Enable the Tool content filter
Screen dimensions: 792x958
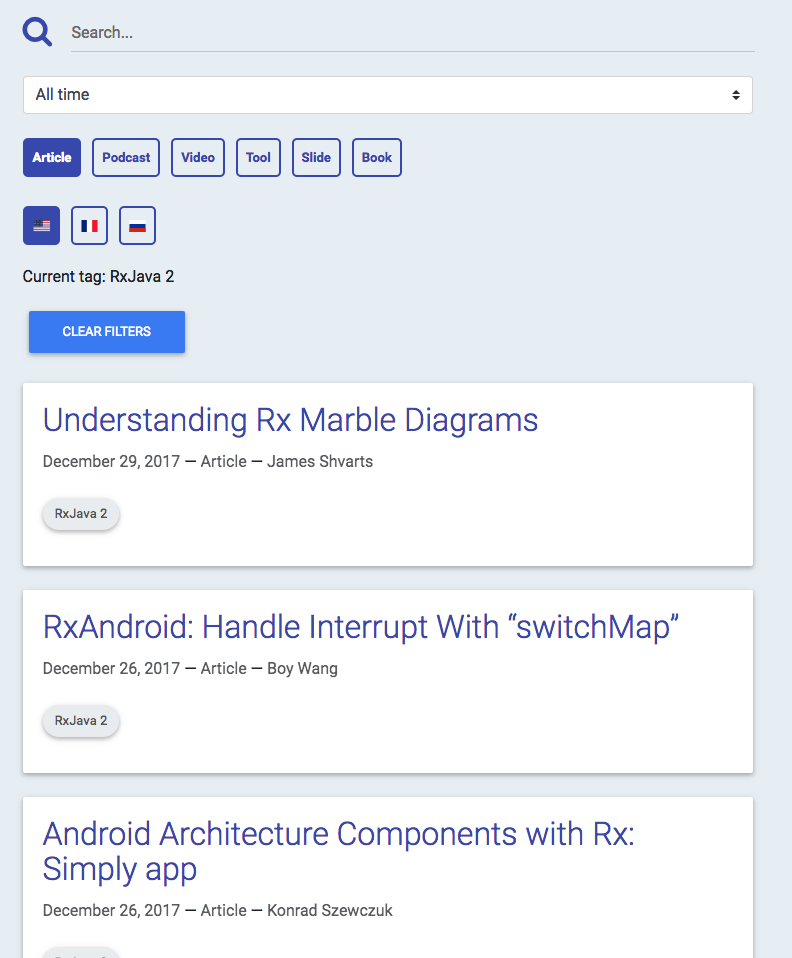(258, 157)
